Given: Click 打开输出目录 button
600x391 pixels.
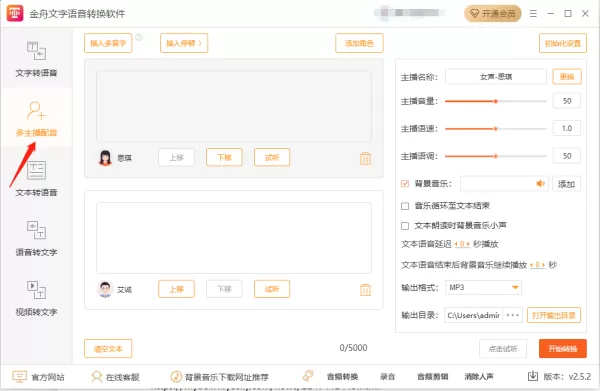Looking at the screenshot, I should [x=554, y=315].
